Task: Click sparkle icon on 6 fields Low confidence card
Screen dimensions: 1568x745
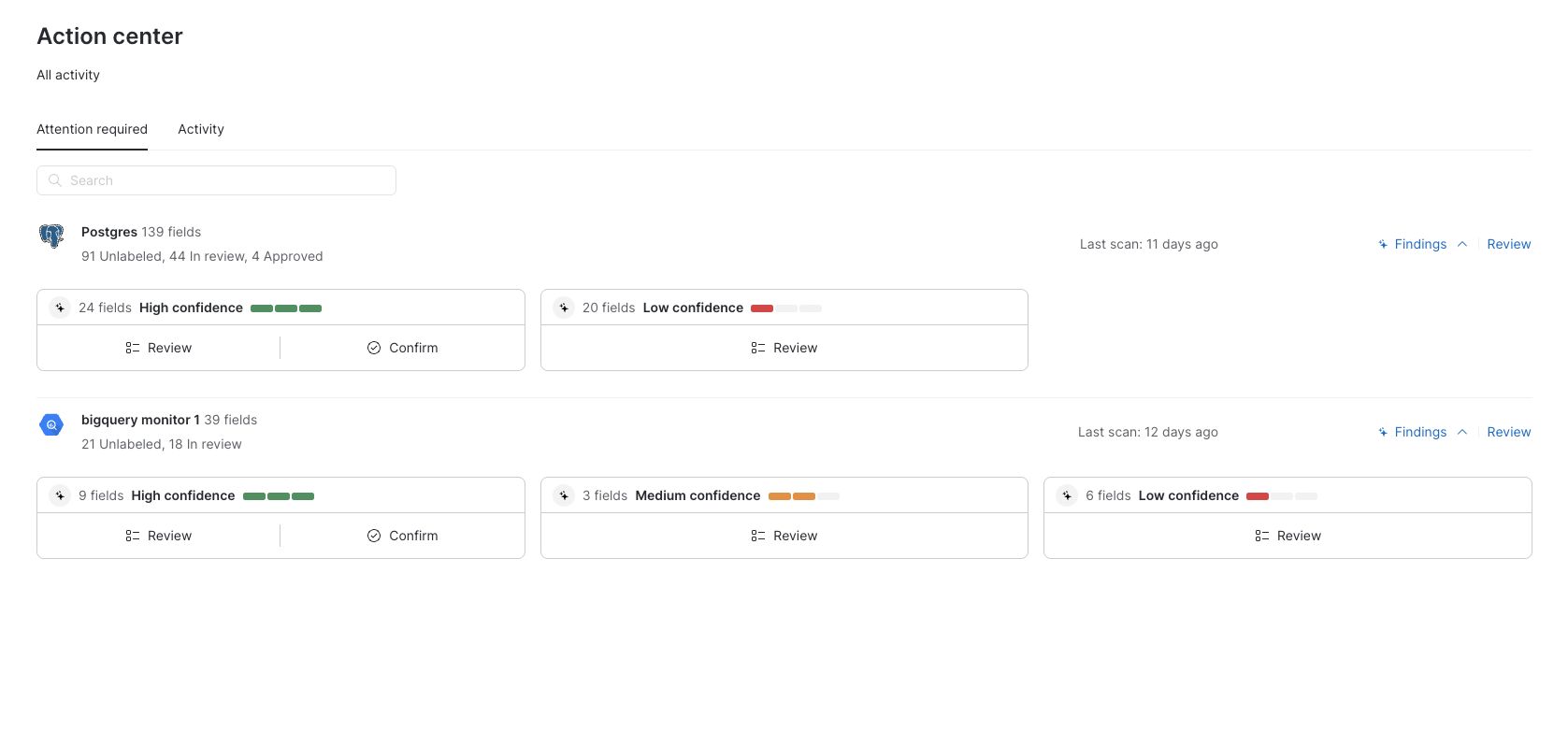Action: click(1067, 495)
